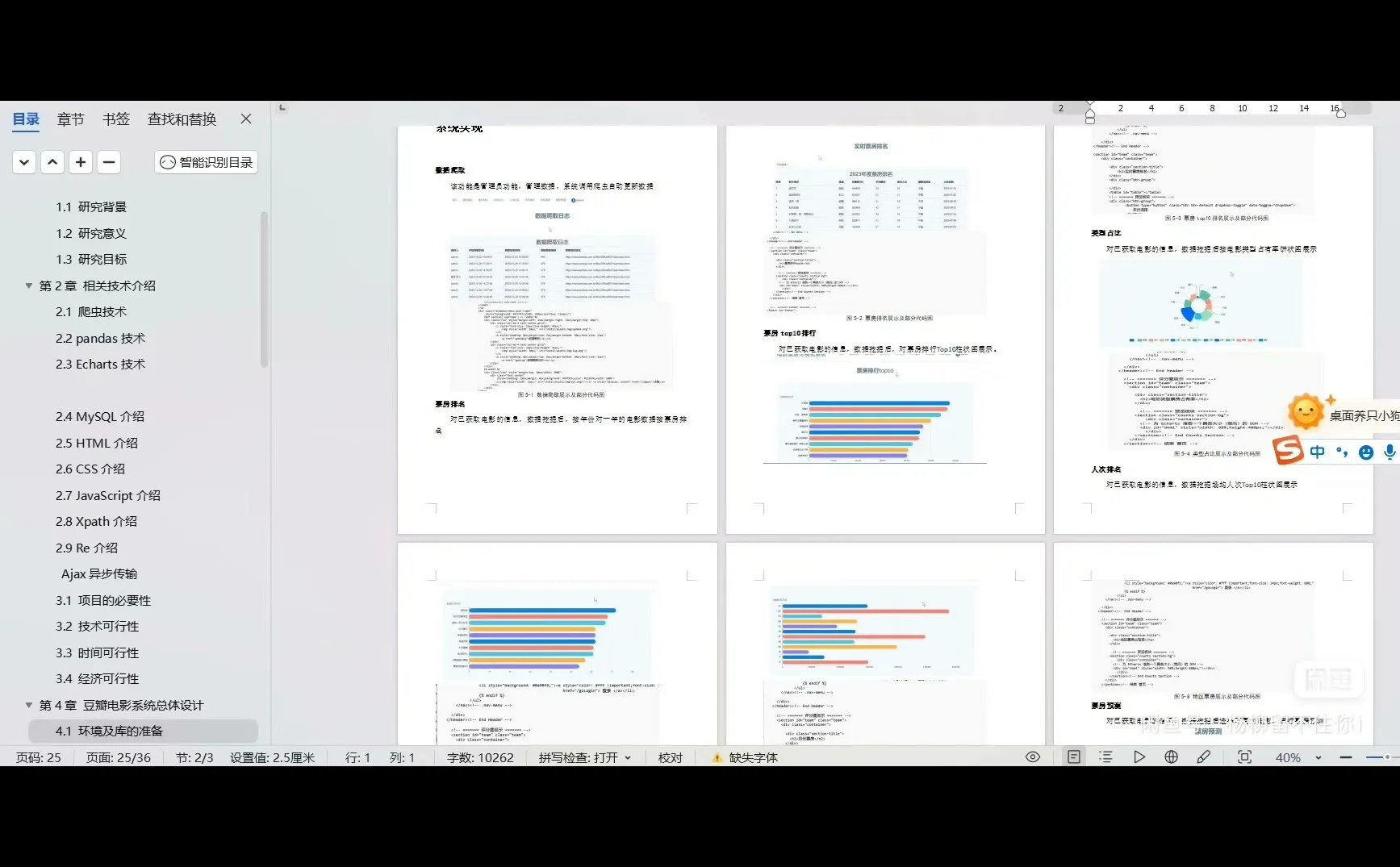The width and height of the screenshot is (1400, 867).
Task: Collapse the 第 2 章 相关技术介绍 section
Action: click(29, 286)
